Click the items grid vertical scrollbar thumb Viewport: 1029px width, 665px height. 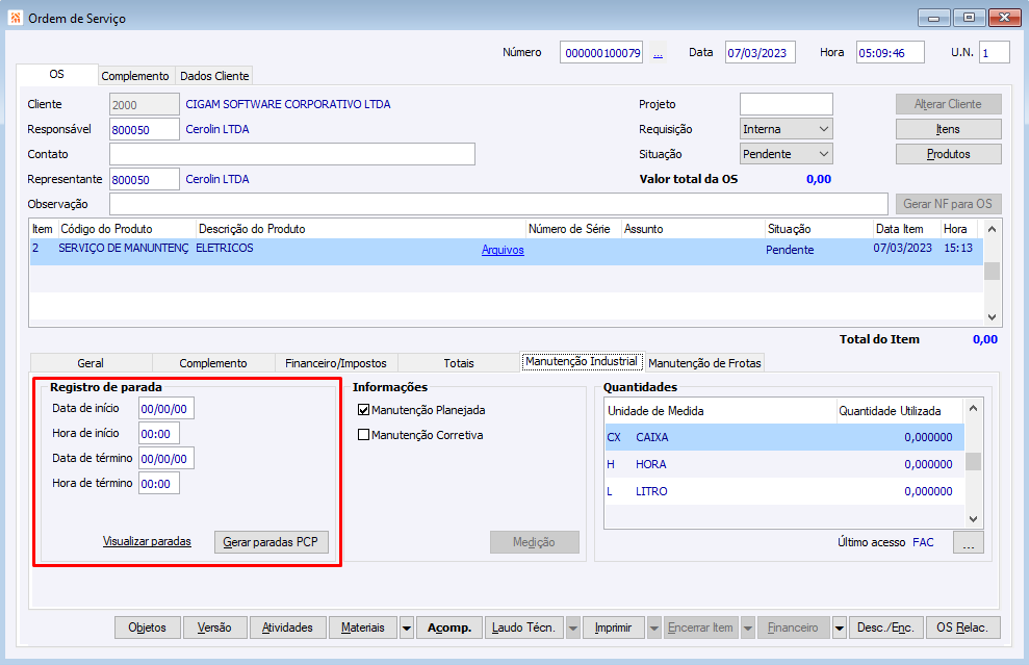pyautogui.click(x=992, y=270)
